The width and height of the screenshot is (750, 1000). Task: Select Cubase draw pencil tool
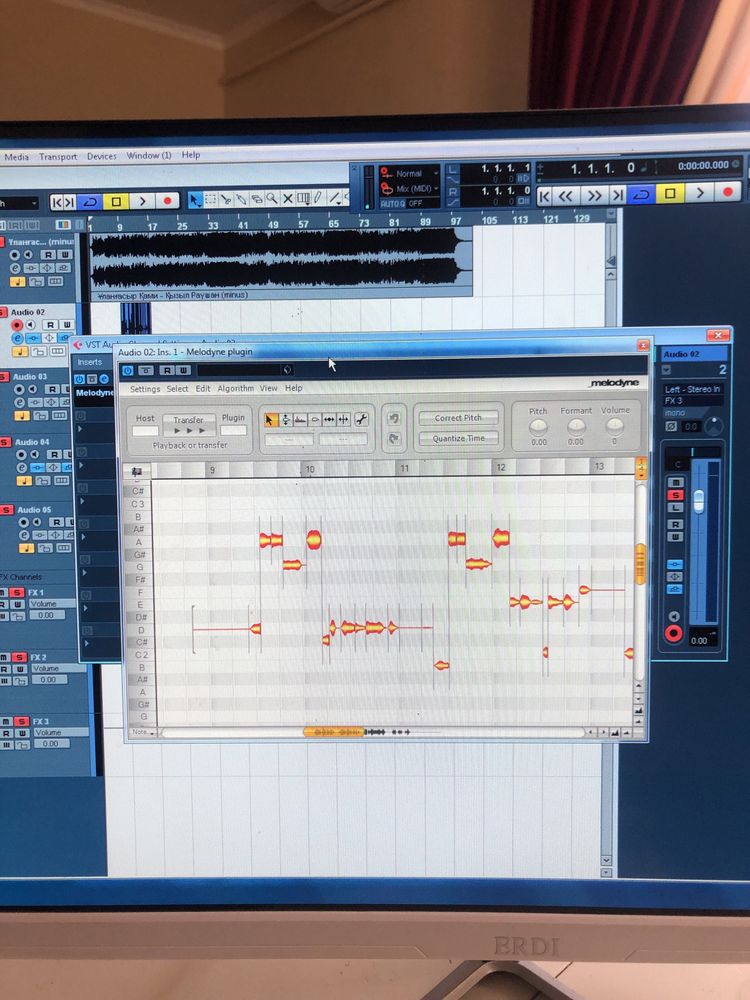[x=318, y=198]
